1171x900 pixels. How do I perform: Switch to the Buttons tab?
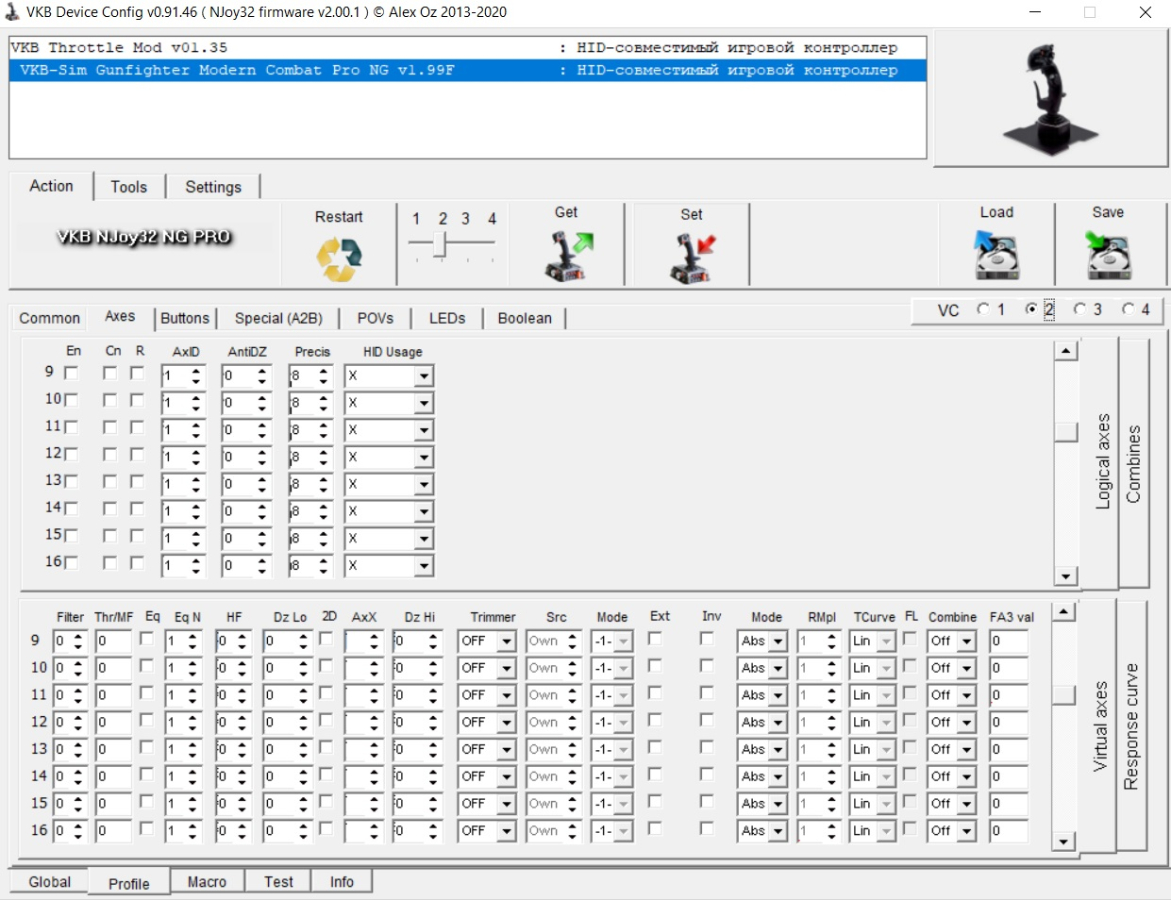[185, 318]
